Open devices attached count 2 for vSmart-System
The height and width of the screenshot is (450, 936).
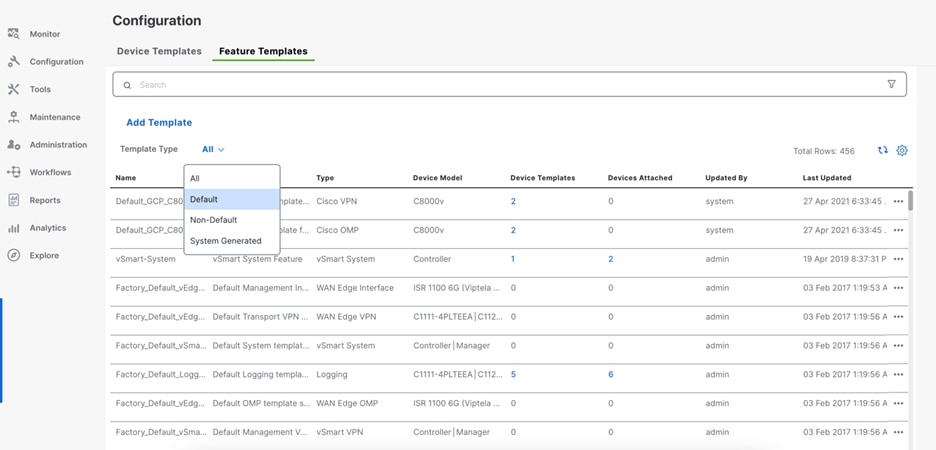[x=611, y=259]
